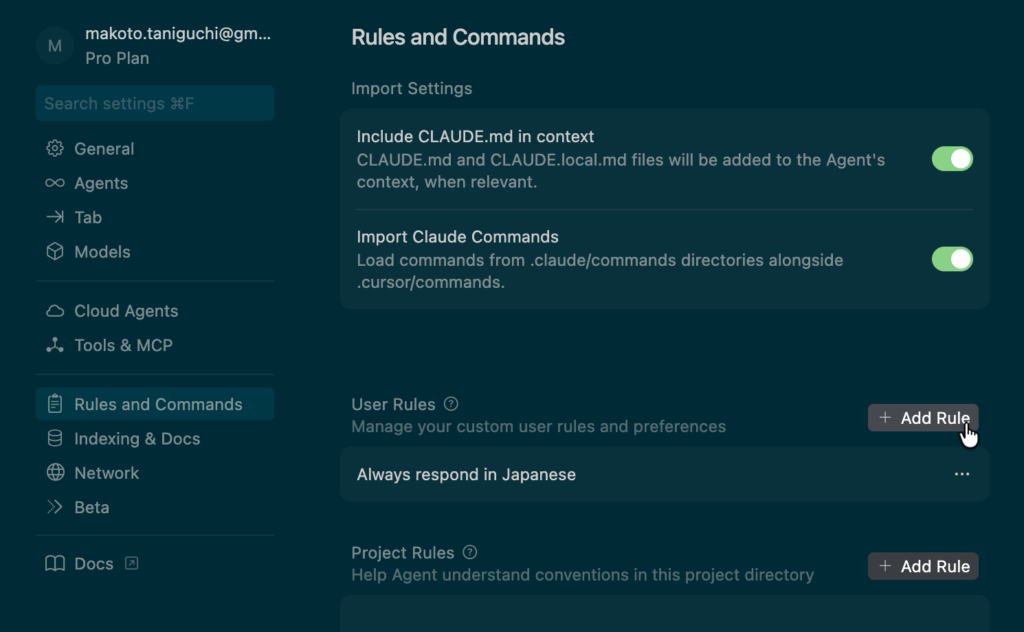Open the three-dot menu for Japanese rule
Screen dimensions: 1024x632
point(962,474)
